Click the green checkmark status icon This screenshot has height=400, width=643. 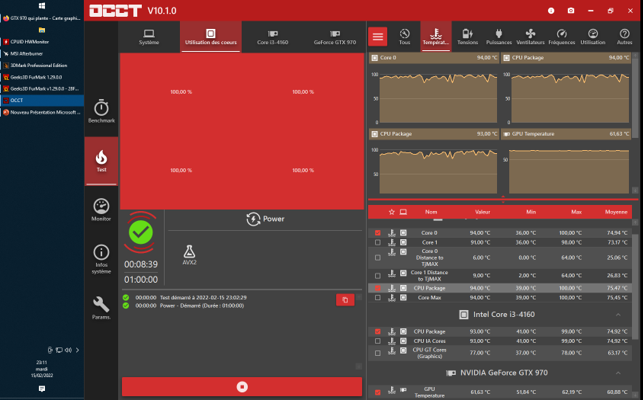click(x=141, y=233)
